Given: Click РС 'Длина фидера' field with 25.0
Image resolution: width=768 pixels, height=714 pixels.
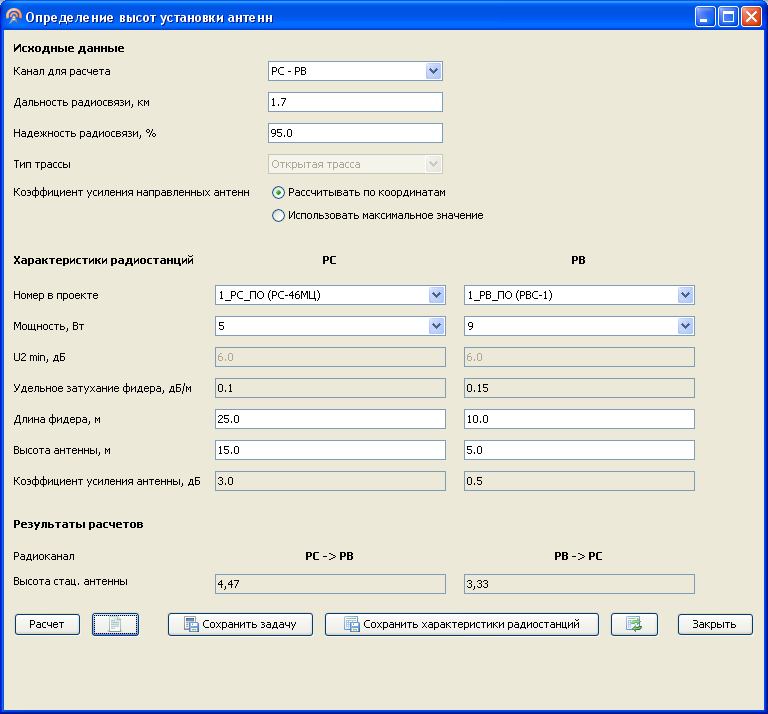Looking at the screenshot, I should (330, 419).
